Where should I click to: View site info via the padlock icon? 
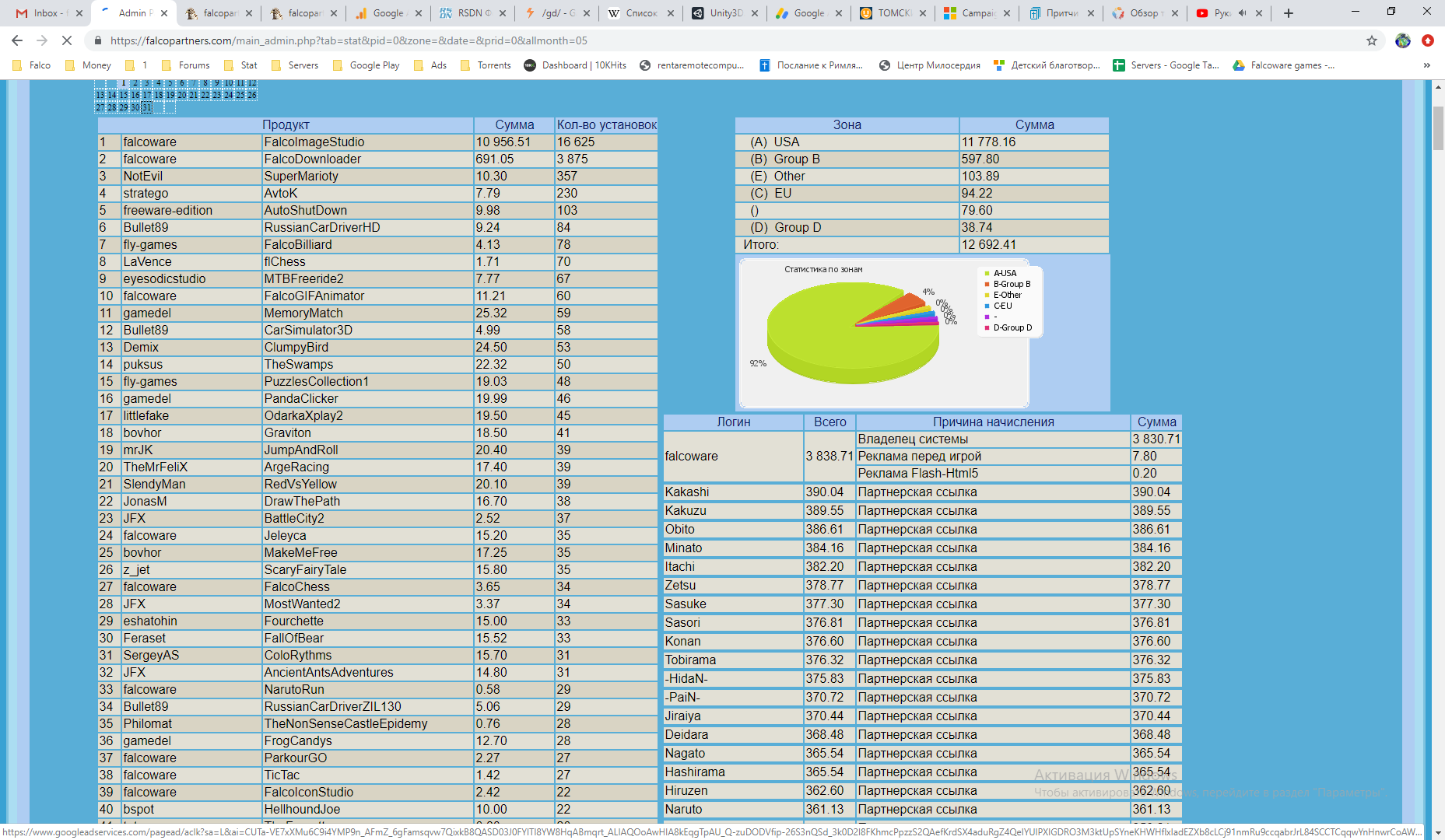98,40
